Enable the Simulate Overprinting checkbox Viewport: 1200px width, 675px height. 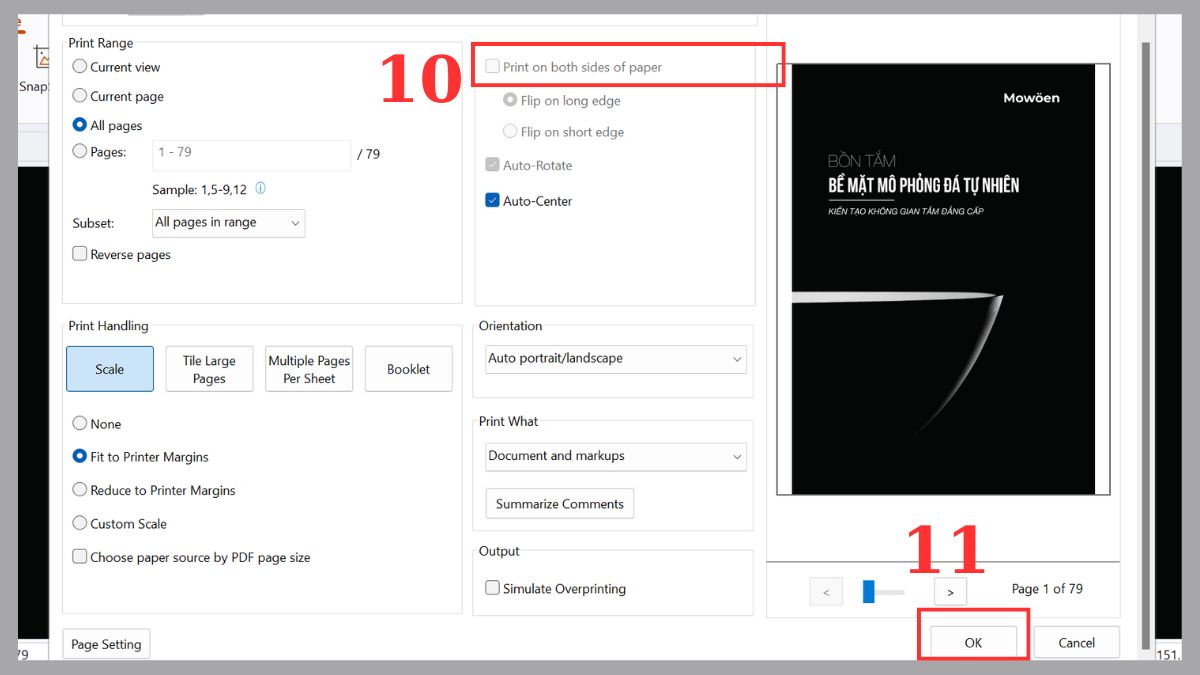(x=492, y=588)
